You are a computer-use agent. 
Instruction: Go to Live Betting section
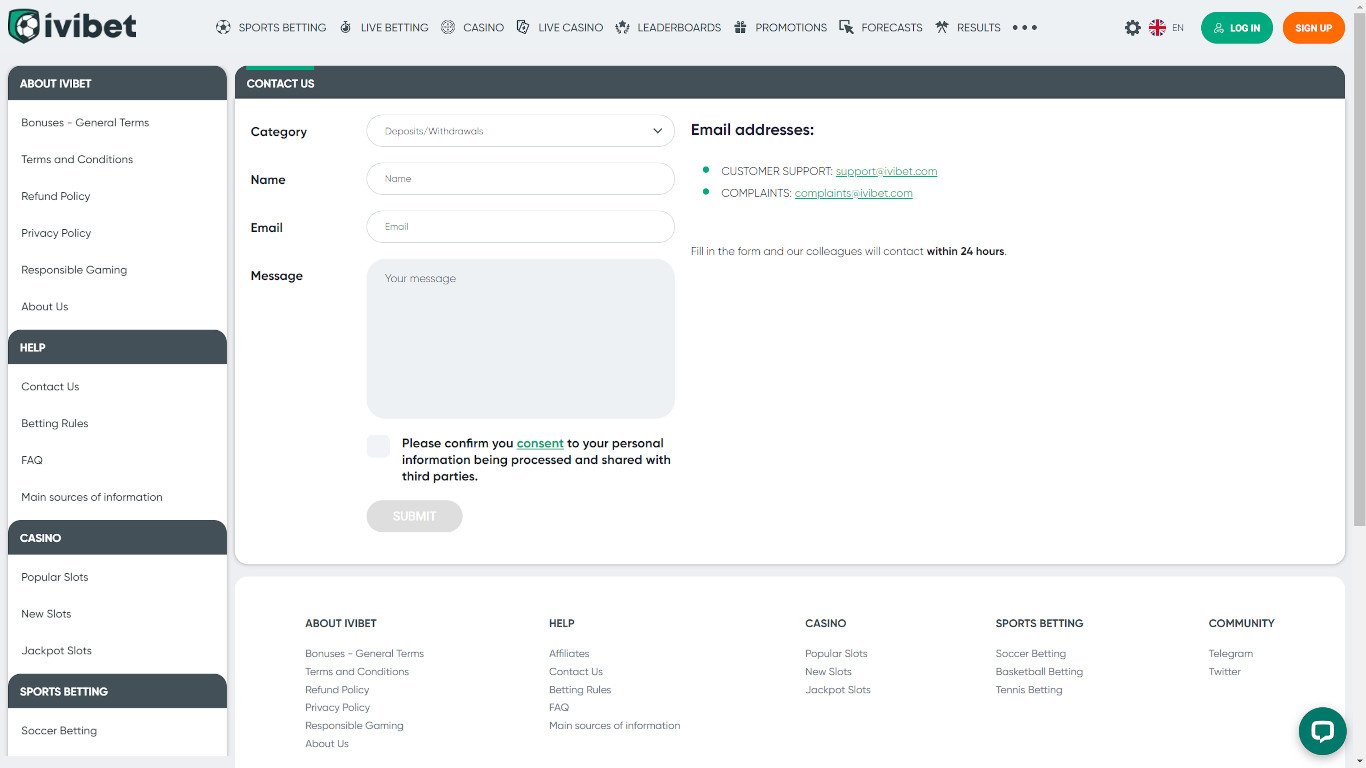(394, 27)
